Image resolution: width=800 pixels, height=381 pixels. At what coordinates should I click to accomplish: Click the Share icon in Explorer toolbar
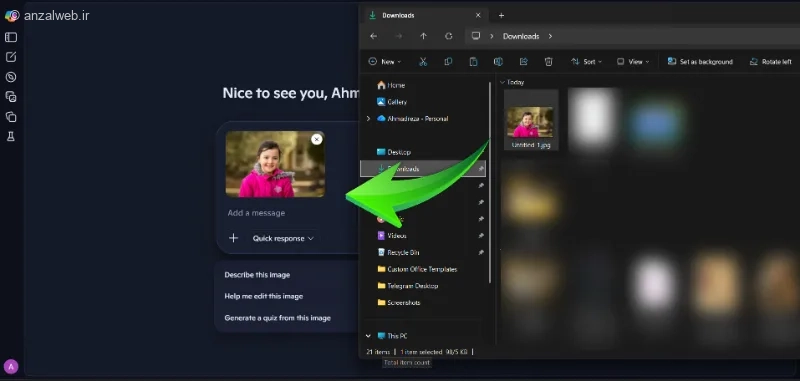523,62
